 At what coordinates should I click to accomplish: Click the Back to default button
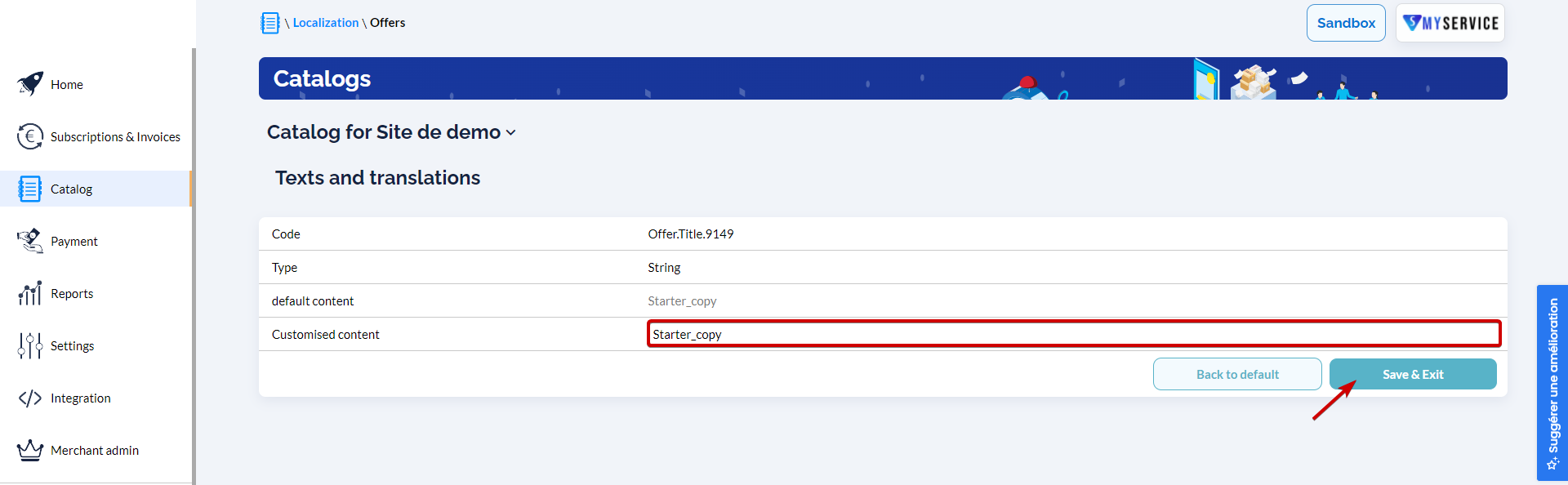[x=1237, y=374]
